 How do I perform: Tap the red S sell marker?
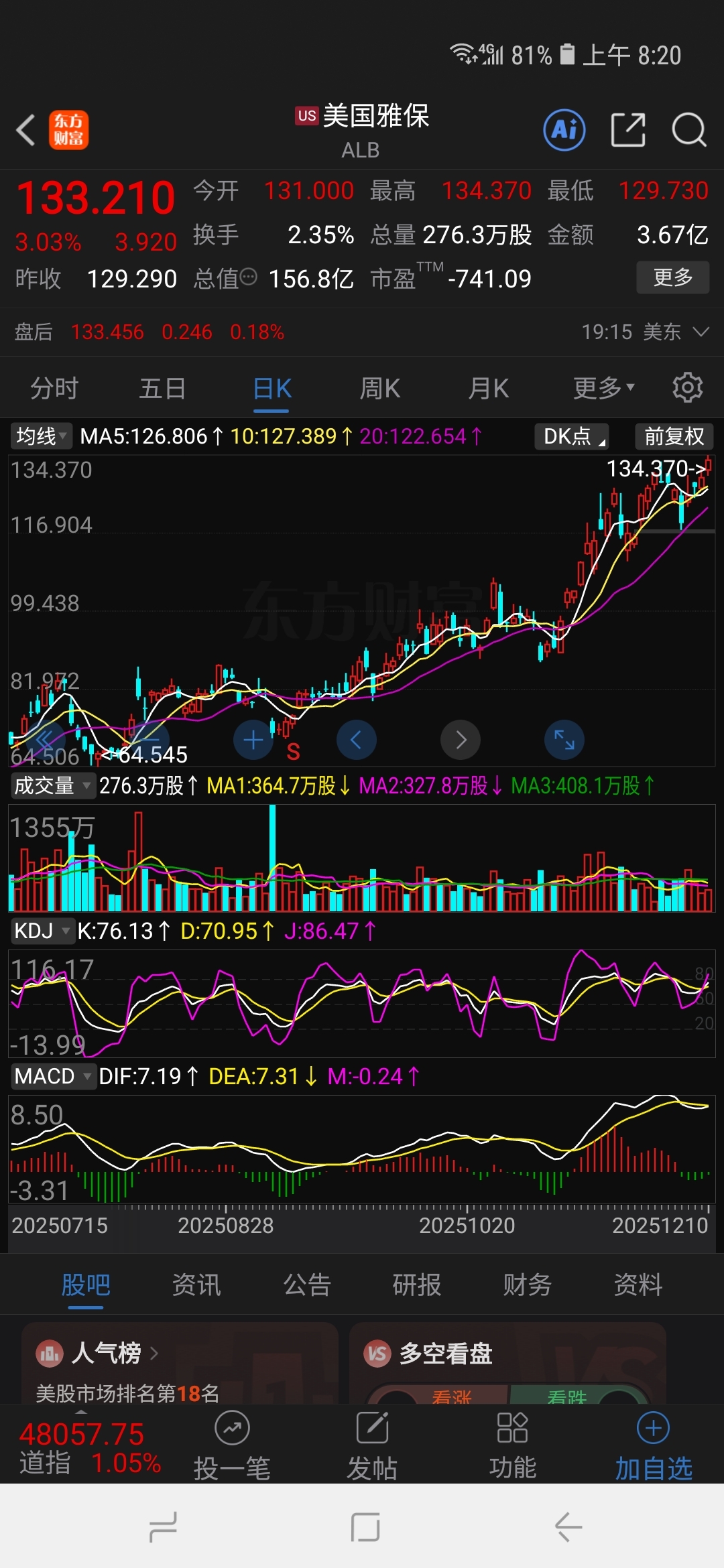pos(293,752)
